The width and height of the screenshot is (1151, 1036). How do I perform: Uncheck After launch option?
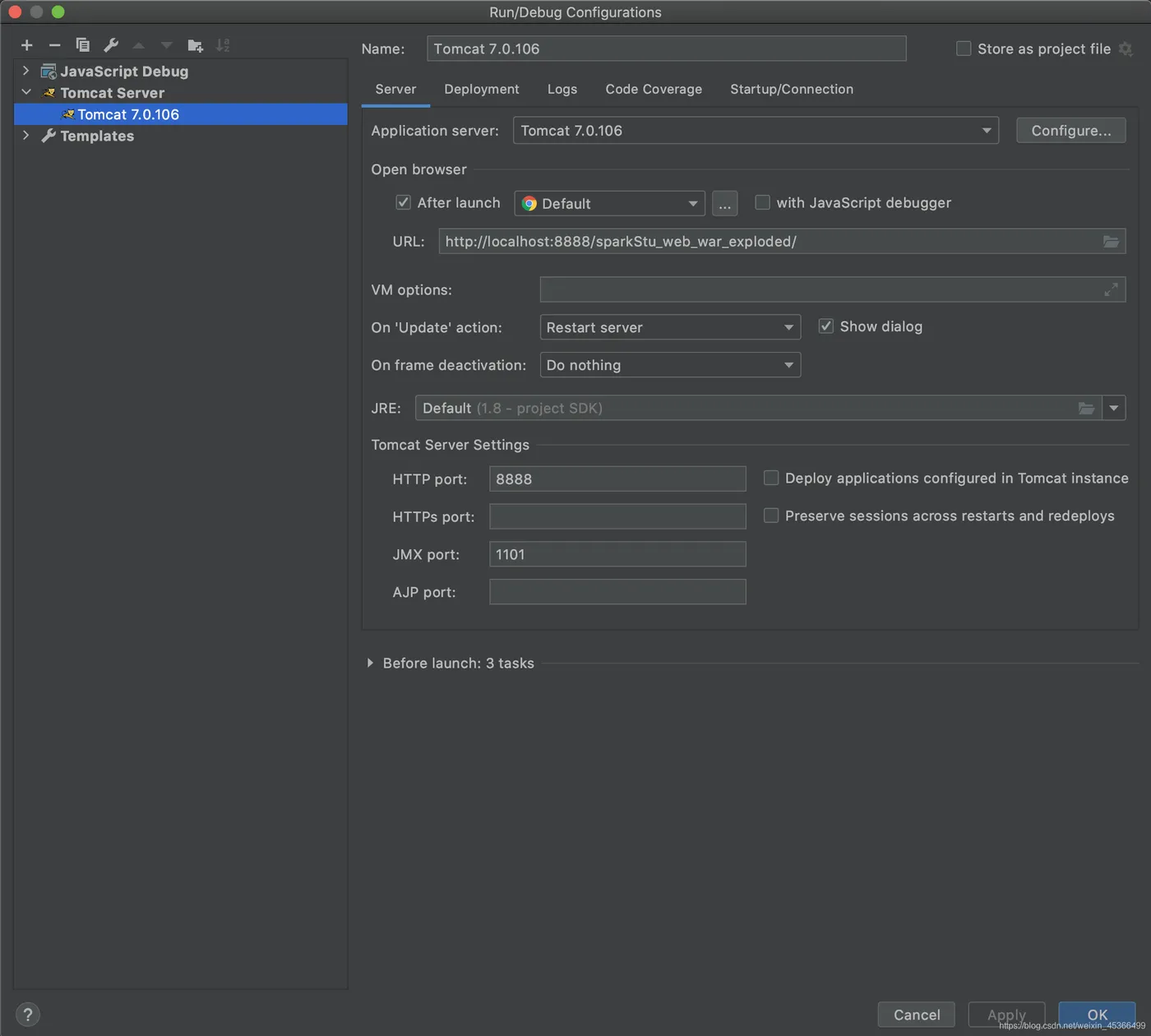403,202
